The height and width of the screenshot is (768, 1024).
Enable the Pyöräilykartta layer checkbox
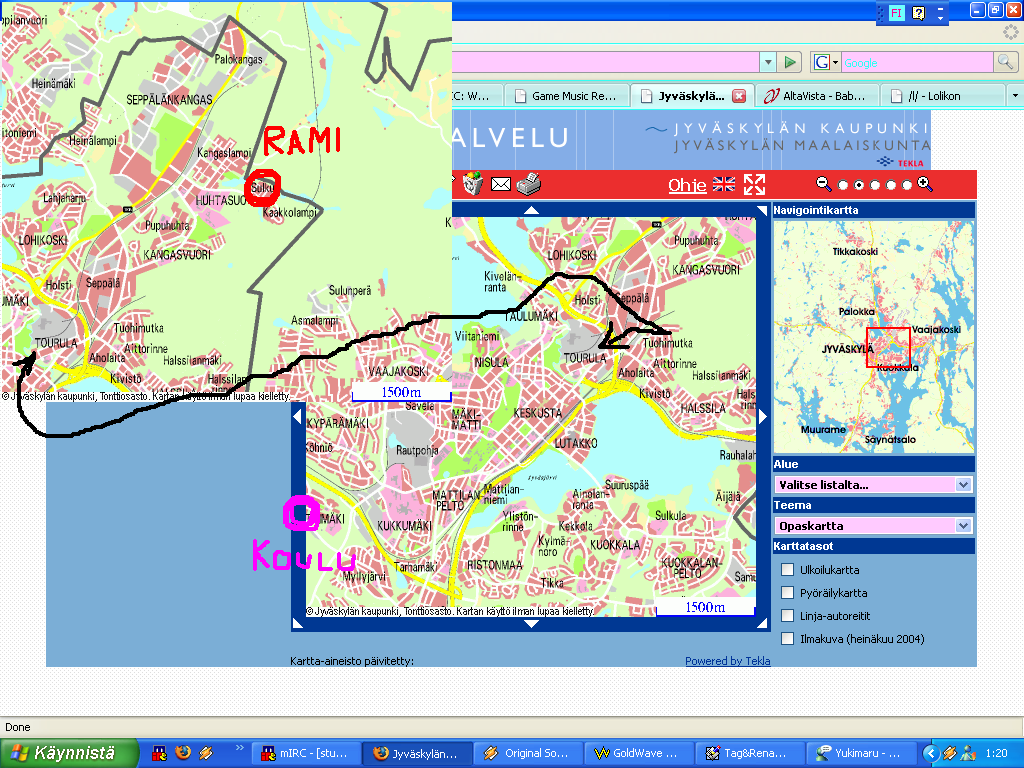[788, 592]
